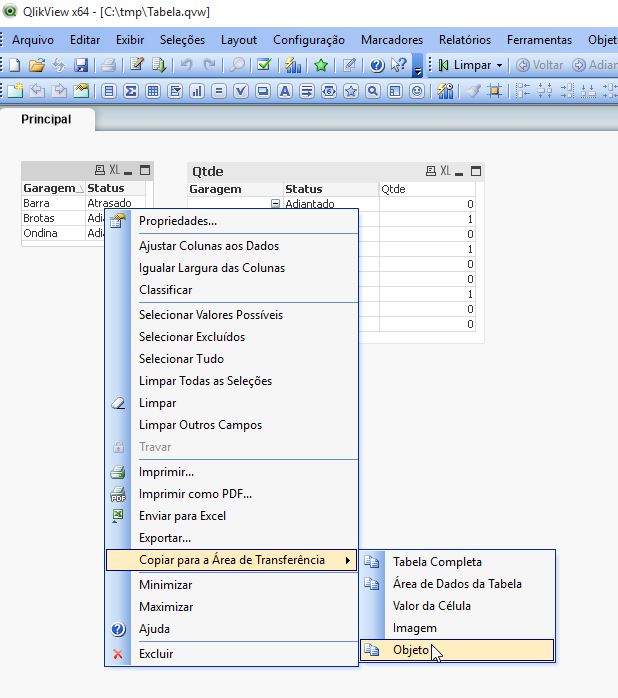Click the green checkmark Current Selections icon
Image resolution: width=618 pixels, height=698 pixels.
click(x=264, y=65)
